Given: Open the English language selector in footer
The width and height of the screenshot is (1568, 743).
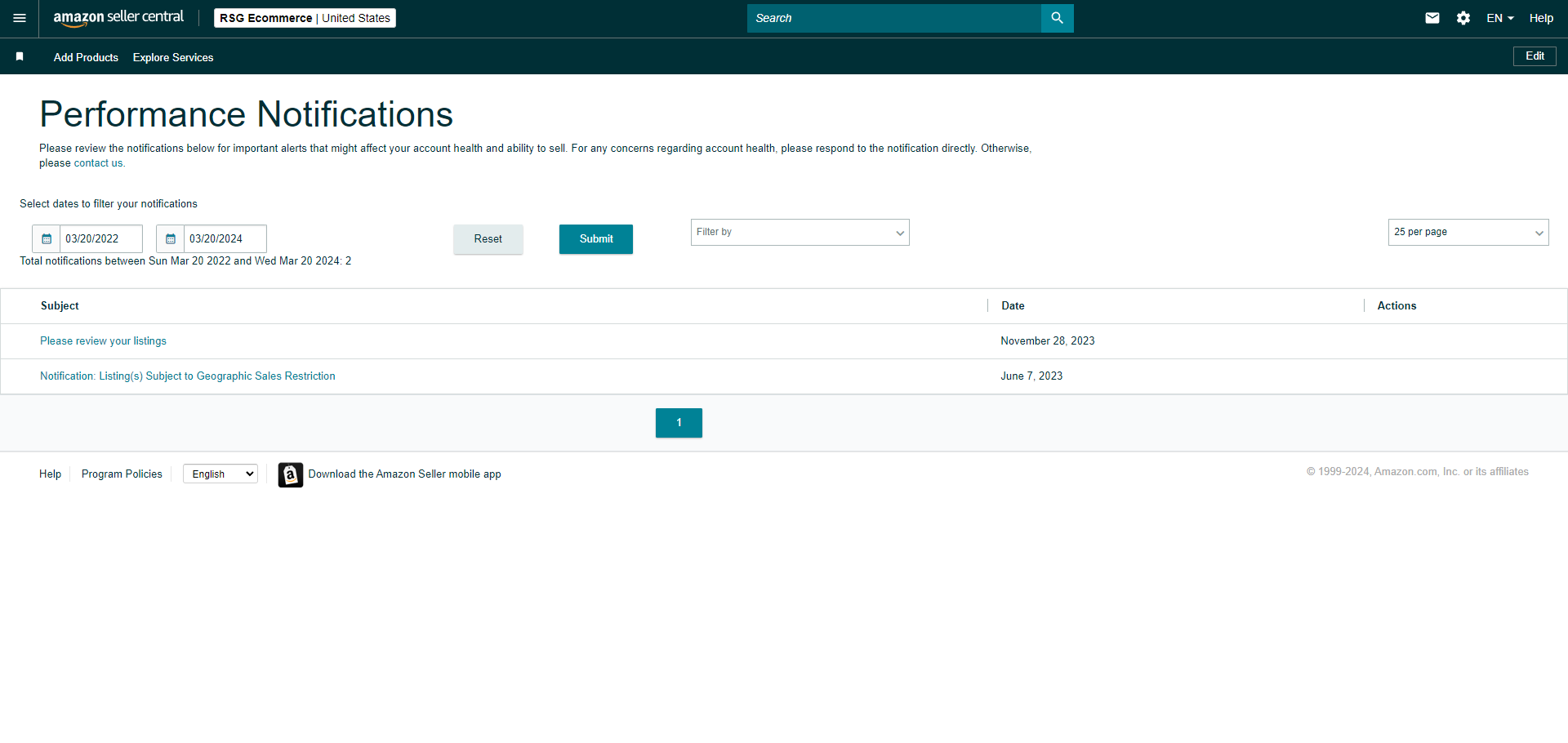Looking at the screenshot, I should (220, 474).
